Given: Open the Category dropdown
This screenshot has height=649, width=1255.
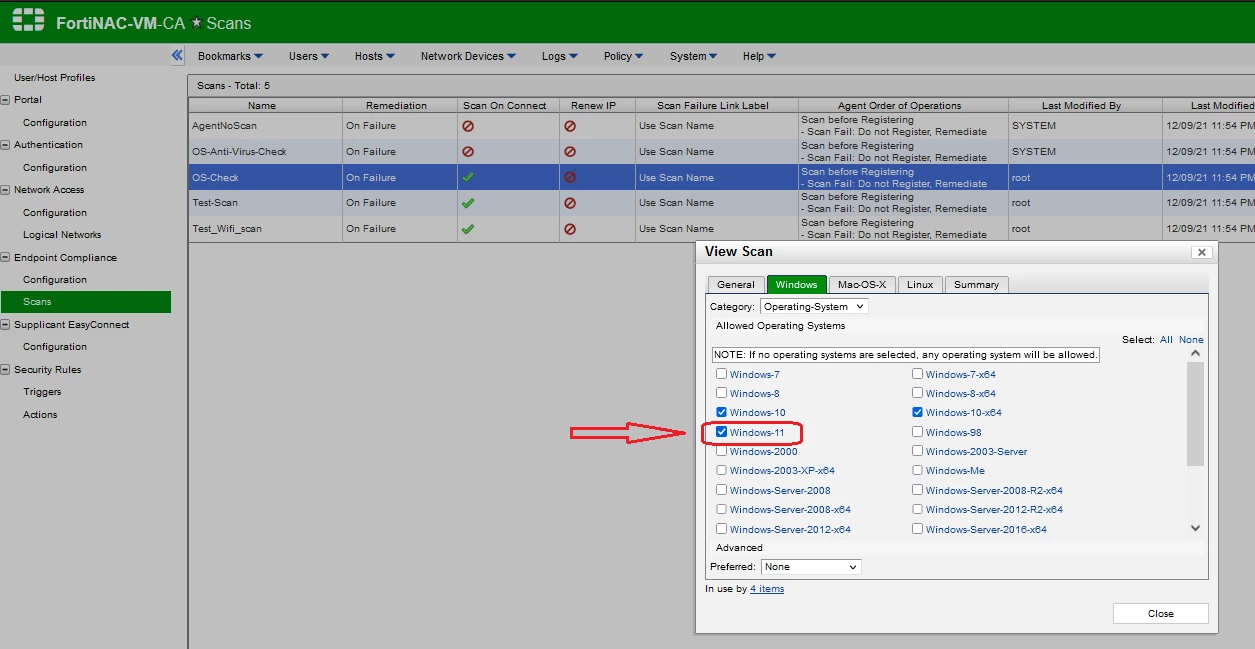Looking at the screenshot, I should [x=814, y=306].
